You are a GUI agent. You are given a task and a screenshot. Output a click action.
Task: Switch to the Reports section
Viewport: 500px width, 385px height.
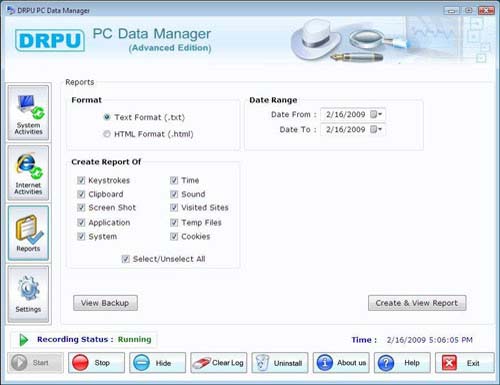click(x=28, y=233)
